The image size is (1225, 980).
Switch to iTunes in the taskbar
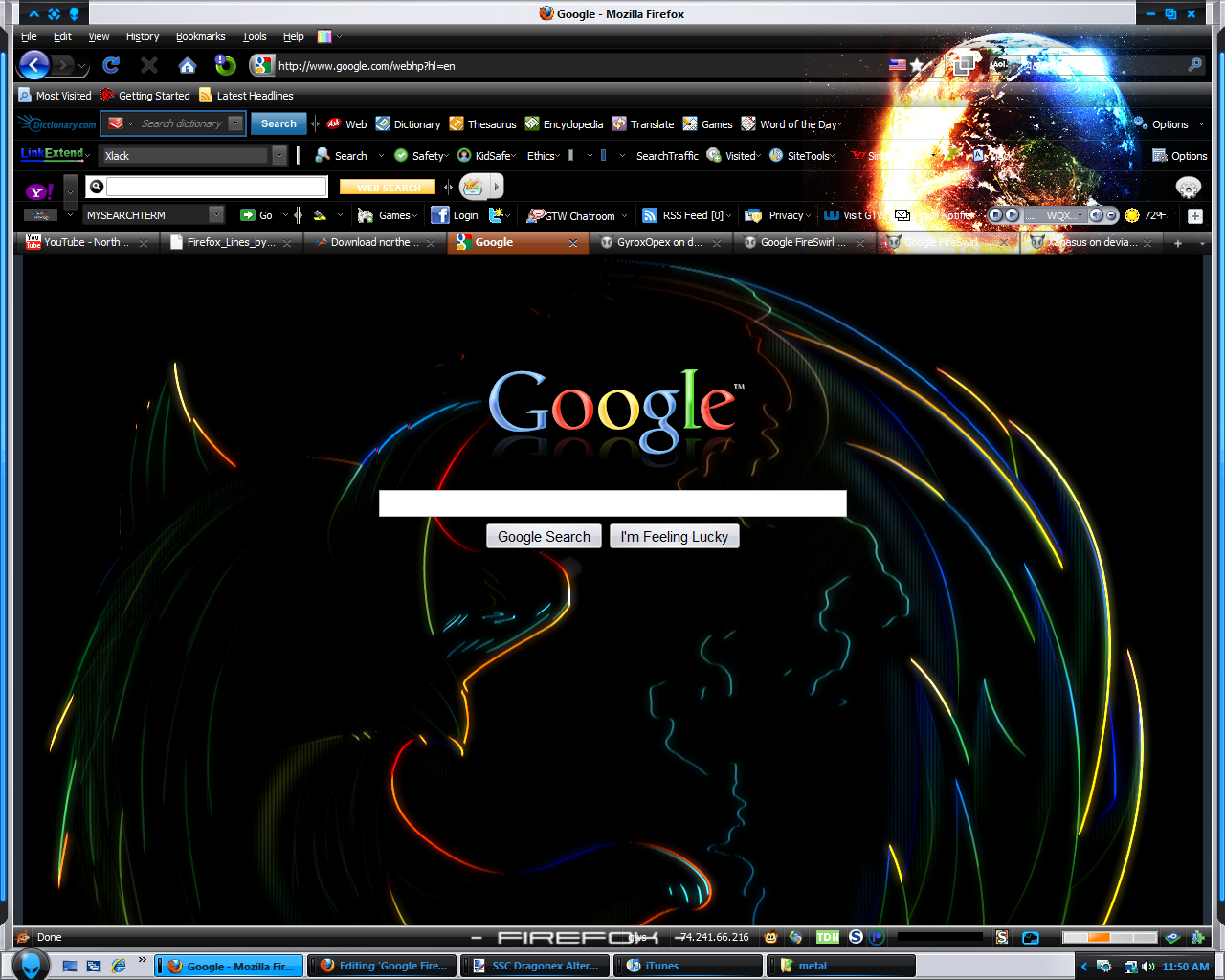point(687,966)
